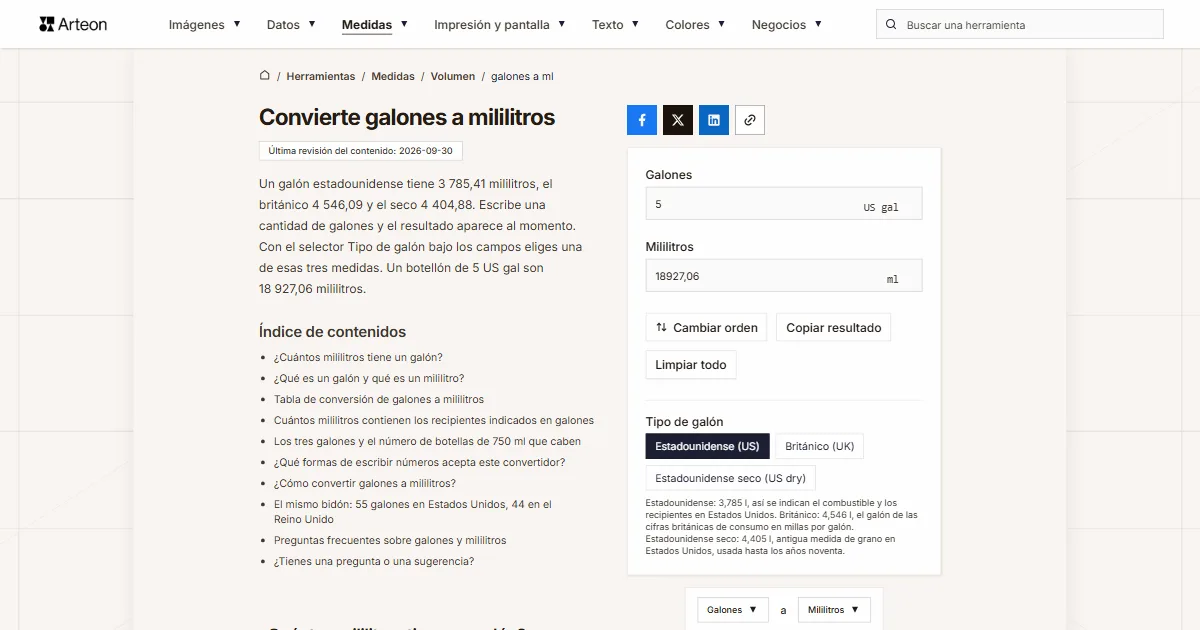This screenshot has width=1200, height=630.
Task: Go to ¿Tienes una pregunta o una sugerencia?
Action: click(x=374, y=561)
